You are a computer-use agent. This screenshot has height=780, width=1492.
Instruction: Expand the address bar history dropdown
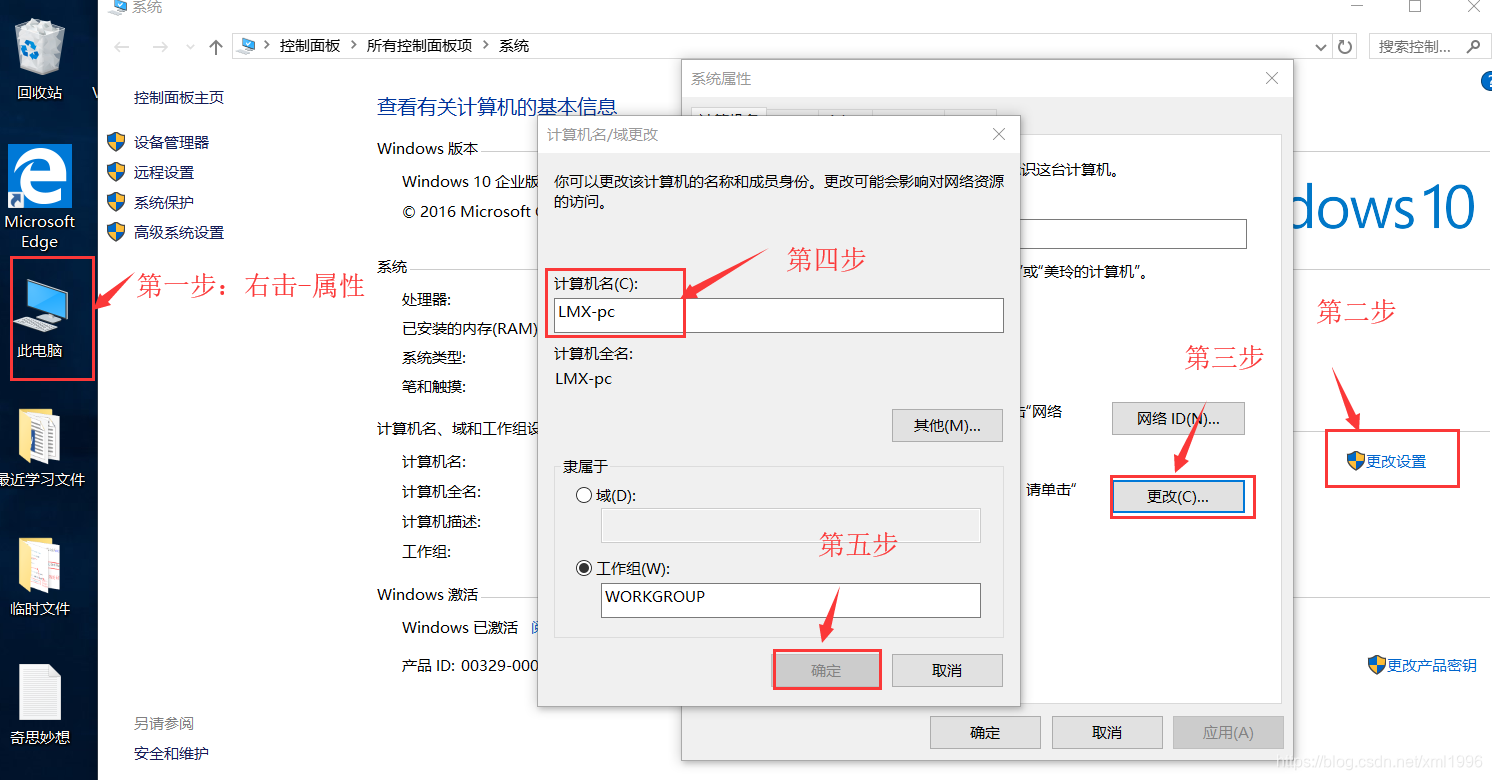(1322, 46)
